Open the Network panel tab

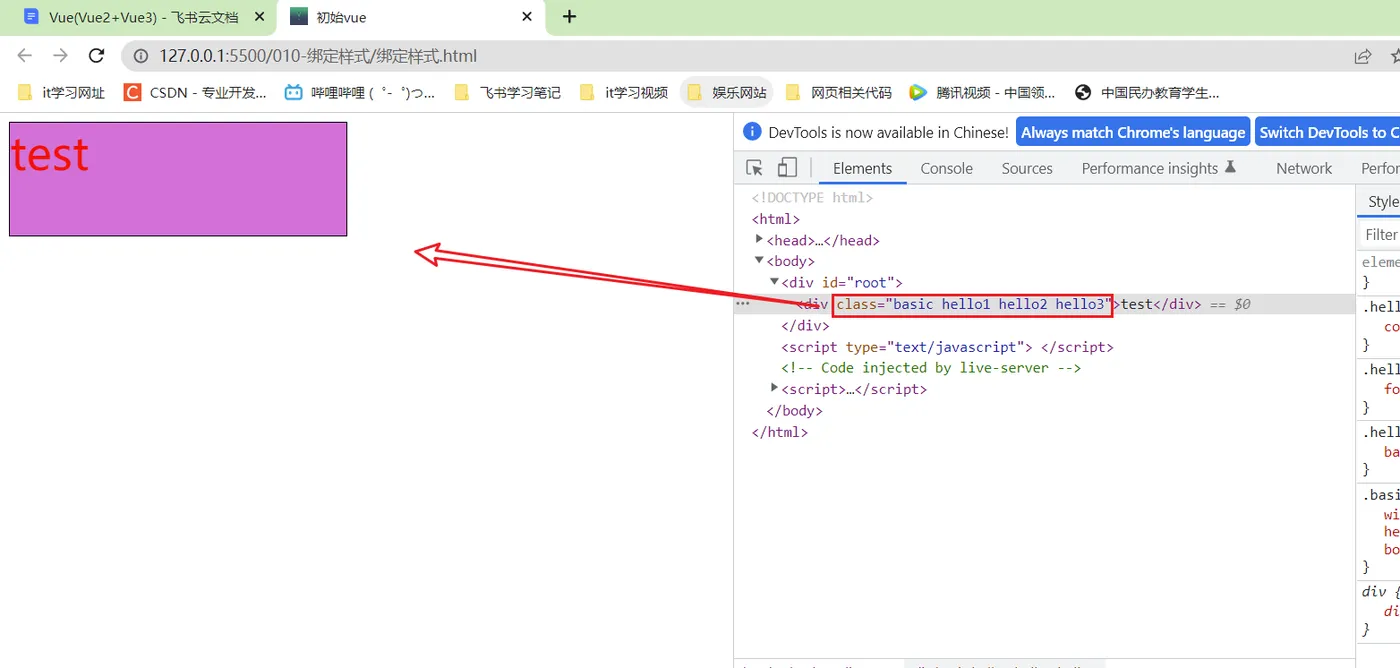[x=1304, y=168]
